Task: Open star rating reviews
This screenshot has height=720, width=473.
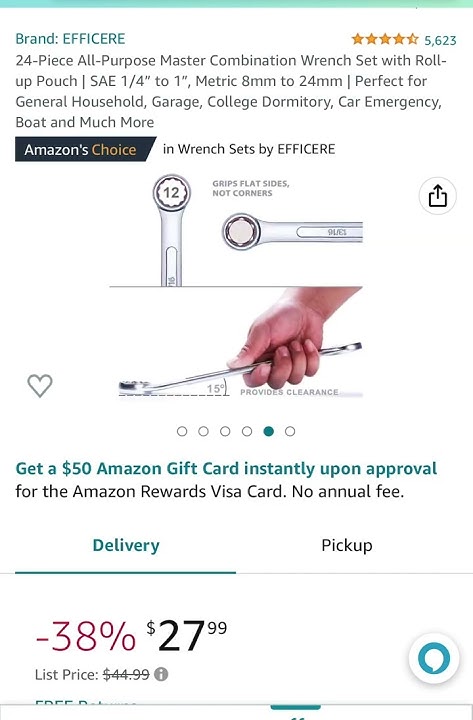Action: pyautogui.click(x=385, y=39)
